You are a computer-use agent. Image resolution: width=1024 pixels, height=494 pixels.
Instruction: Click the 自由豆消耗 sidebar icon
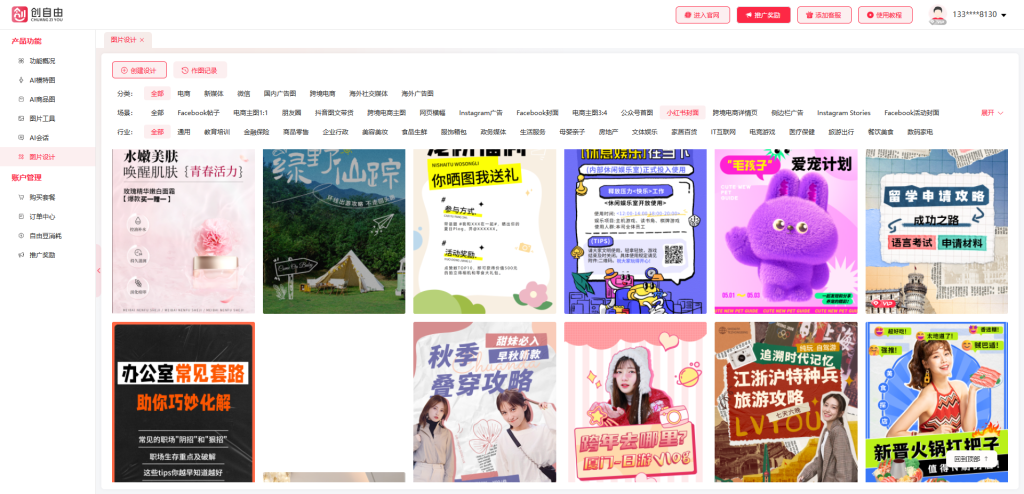coord(21,235)
